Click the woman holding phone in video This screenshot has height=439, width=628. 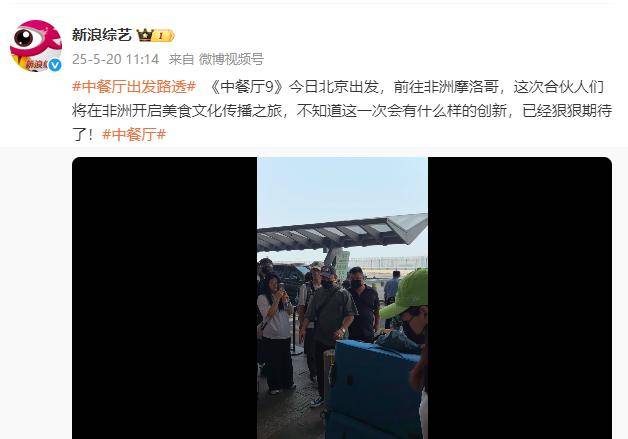[x=276, y=334]
